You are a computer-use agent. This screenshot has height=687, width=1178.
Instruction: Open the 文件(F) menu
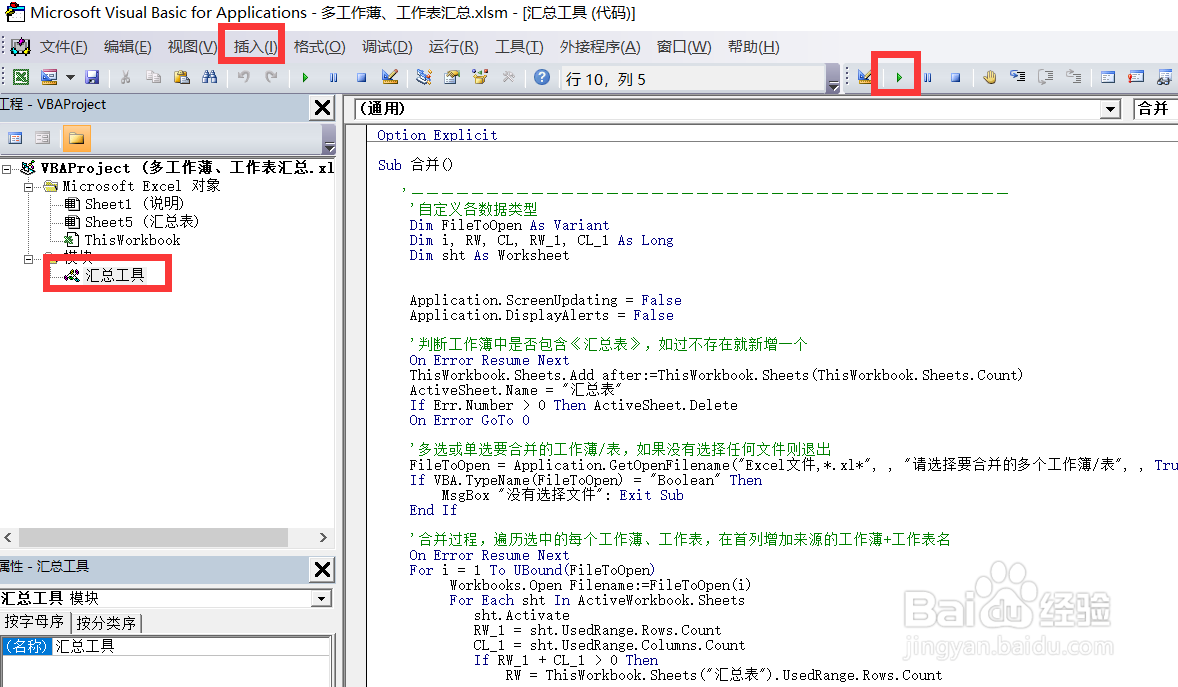63,47
